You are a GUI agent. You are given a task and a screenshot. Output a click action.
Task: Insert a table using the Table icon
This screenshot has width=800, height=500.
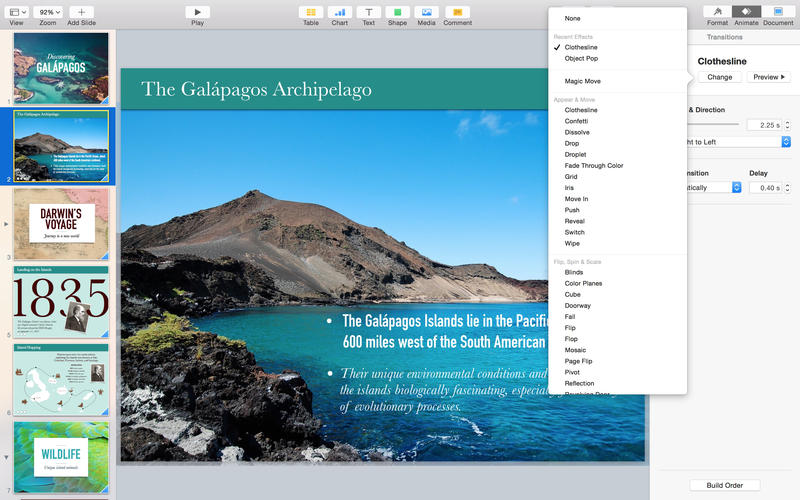pyautogui.click(x=311, y=12)
